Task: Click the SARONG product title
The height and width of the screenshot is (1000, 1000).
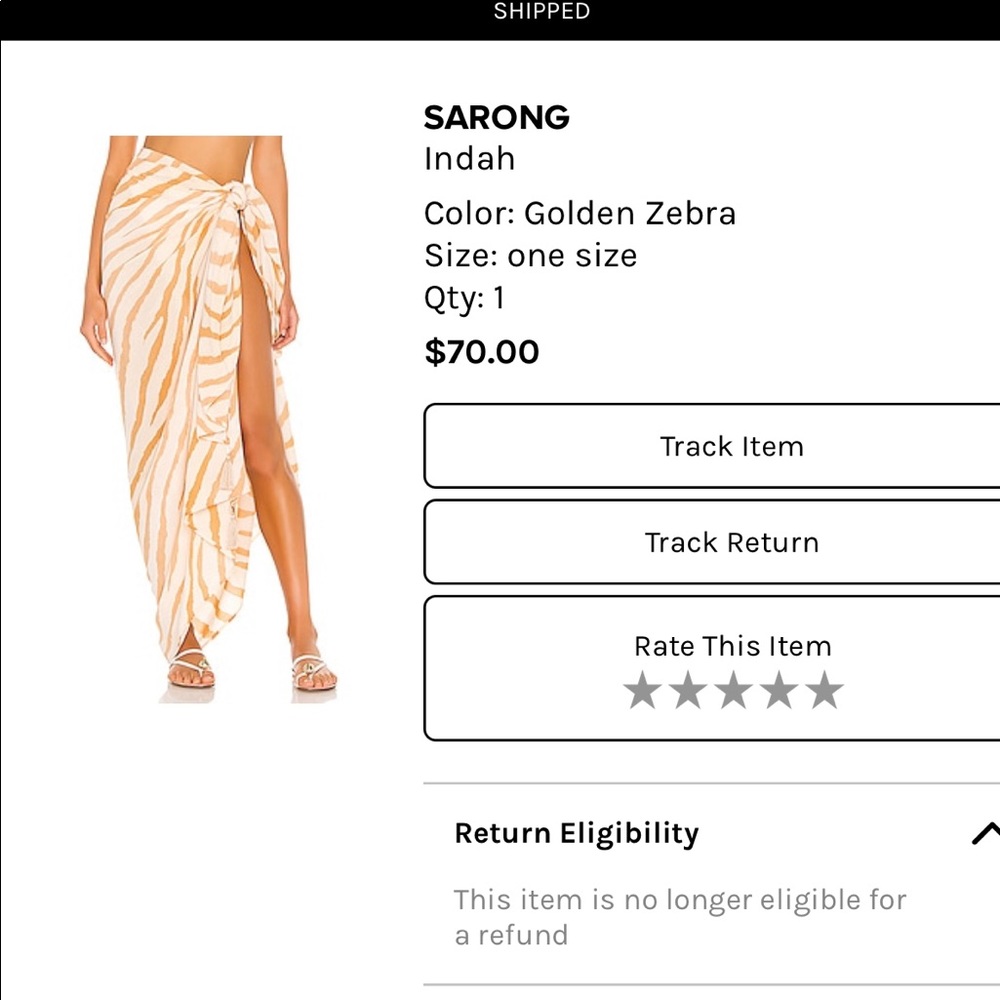Action: (496, 118)
